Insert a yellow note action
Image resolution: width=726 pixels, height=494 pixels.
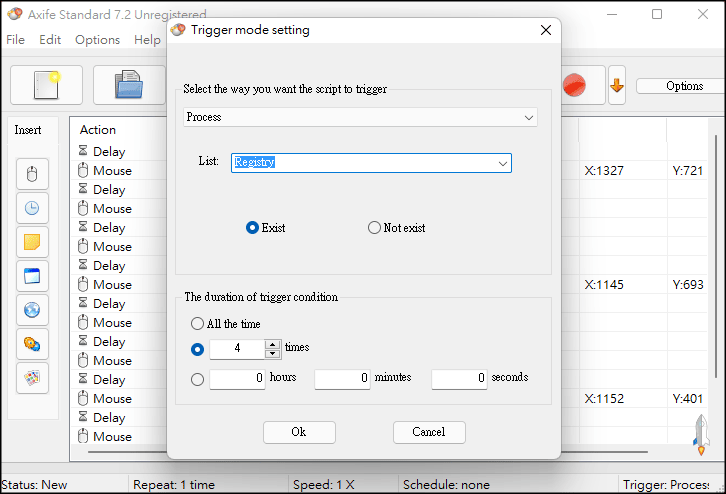tap(32, 242)
